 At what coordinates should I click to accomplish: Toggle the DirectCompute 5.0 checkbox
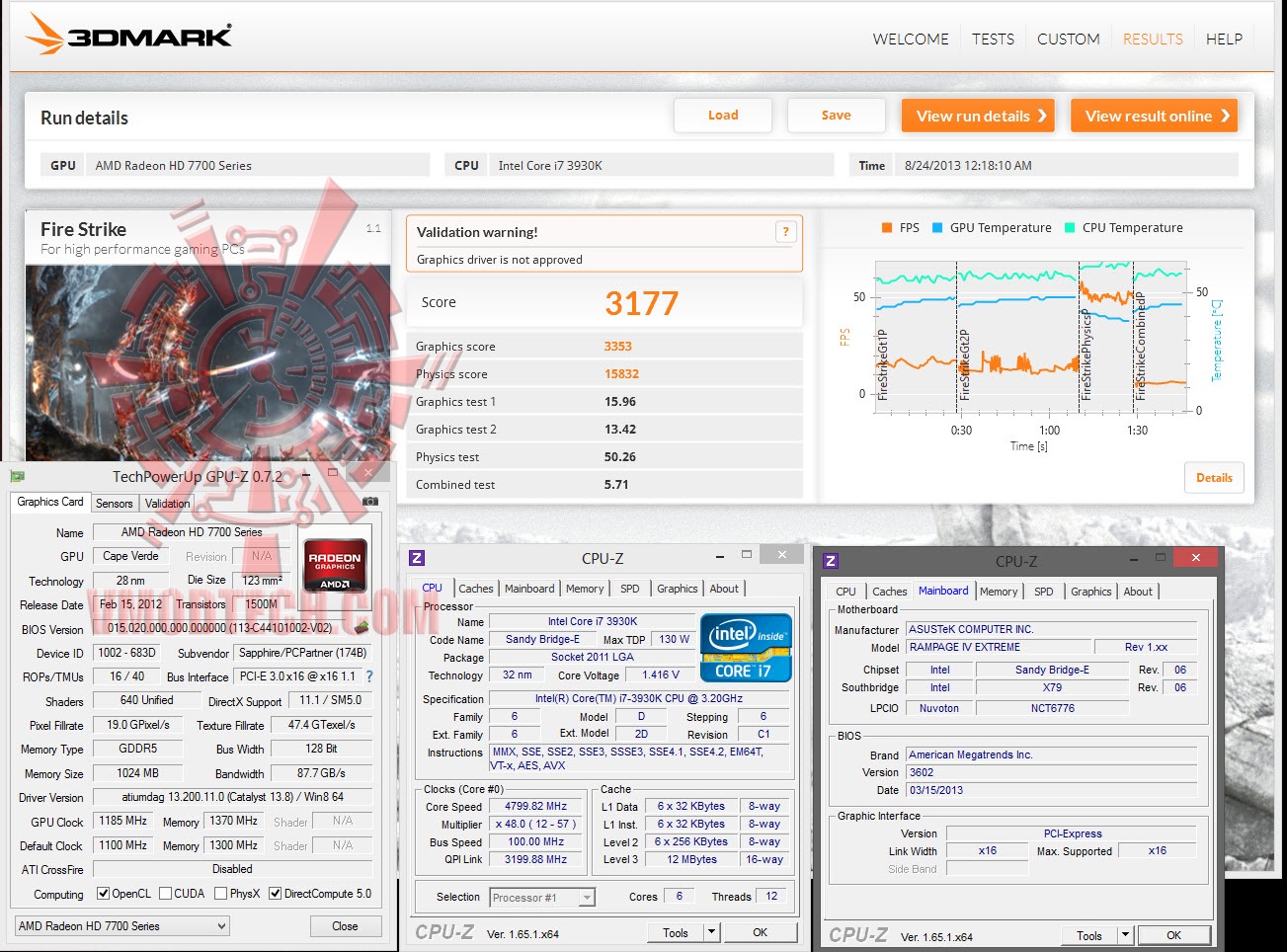275,894
